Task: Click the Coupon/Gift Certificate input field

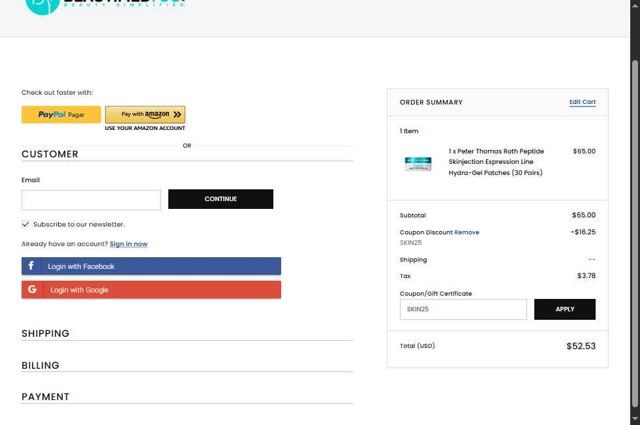Action: point(463,309)
